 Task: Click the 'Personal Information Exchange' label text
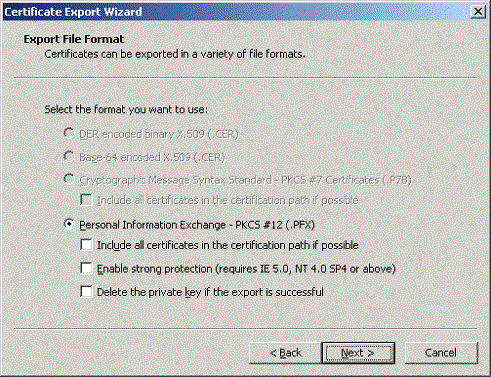(x=197, y=225)
